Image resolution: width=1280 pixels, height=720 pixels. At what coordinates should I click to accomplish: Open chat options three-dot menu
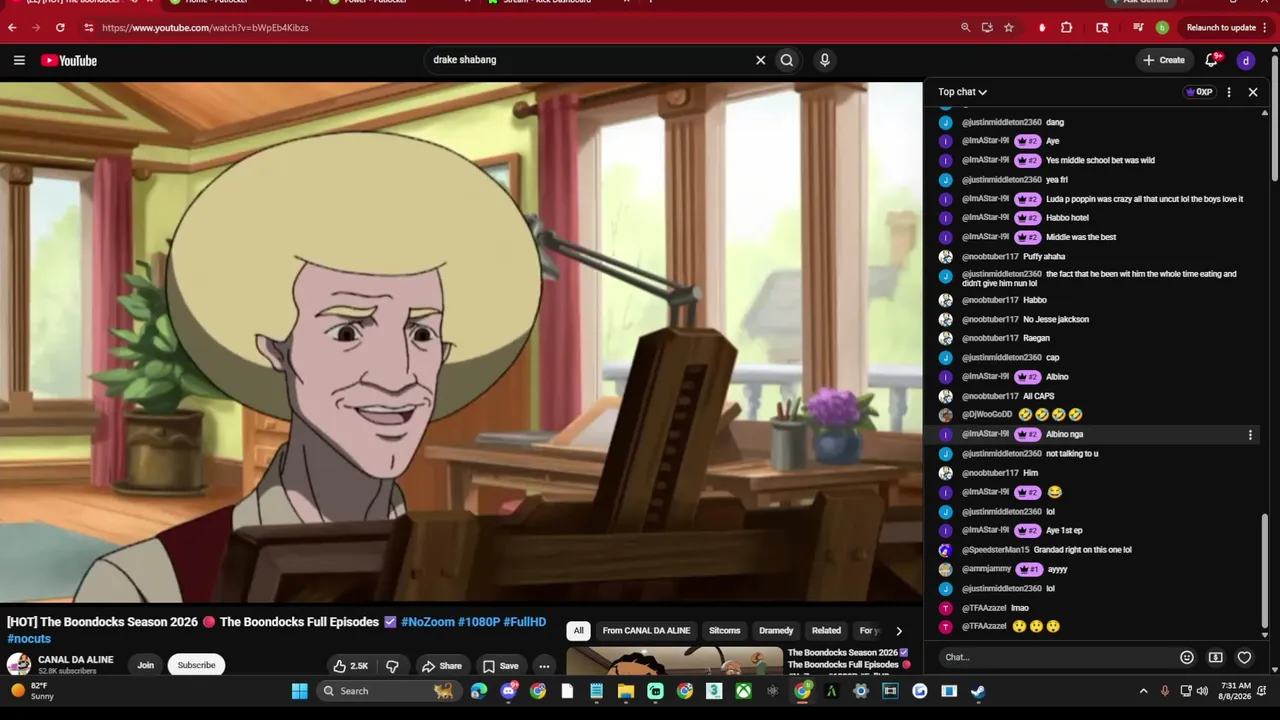point(1229,92)
